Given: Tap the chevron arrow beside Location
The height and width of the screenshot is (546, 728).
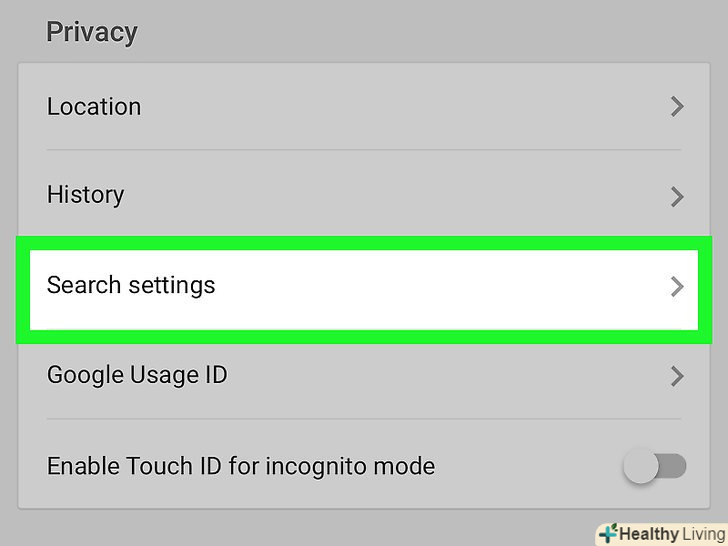Looking at the screenshot, I should pyautogui.click(x=677, y=106).
